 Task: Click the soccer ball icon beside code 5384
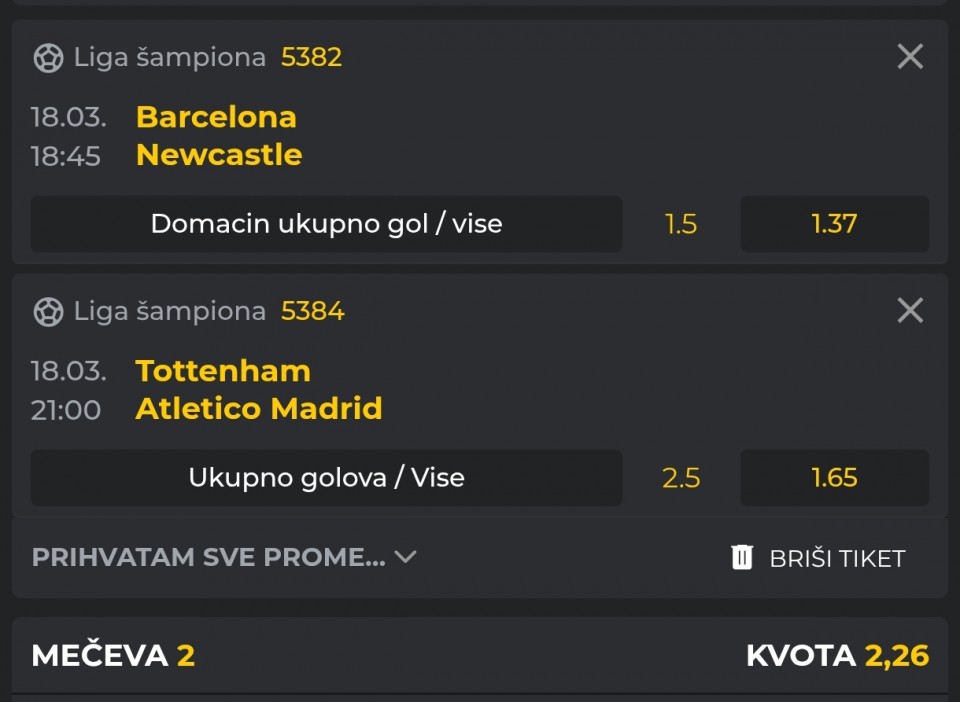(48, 312)
